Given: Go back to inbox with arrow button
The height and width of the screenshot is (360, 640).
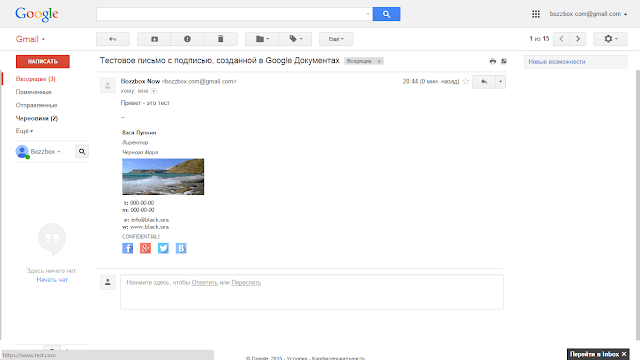Looking at the screenshot, I should click(113, 39).
